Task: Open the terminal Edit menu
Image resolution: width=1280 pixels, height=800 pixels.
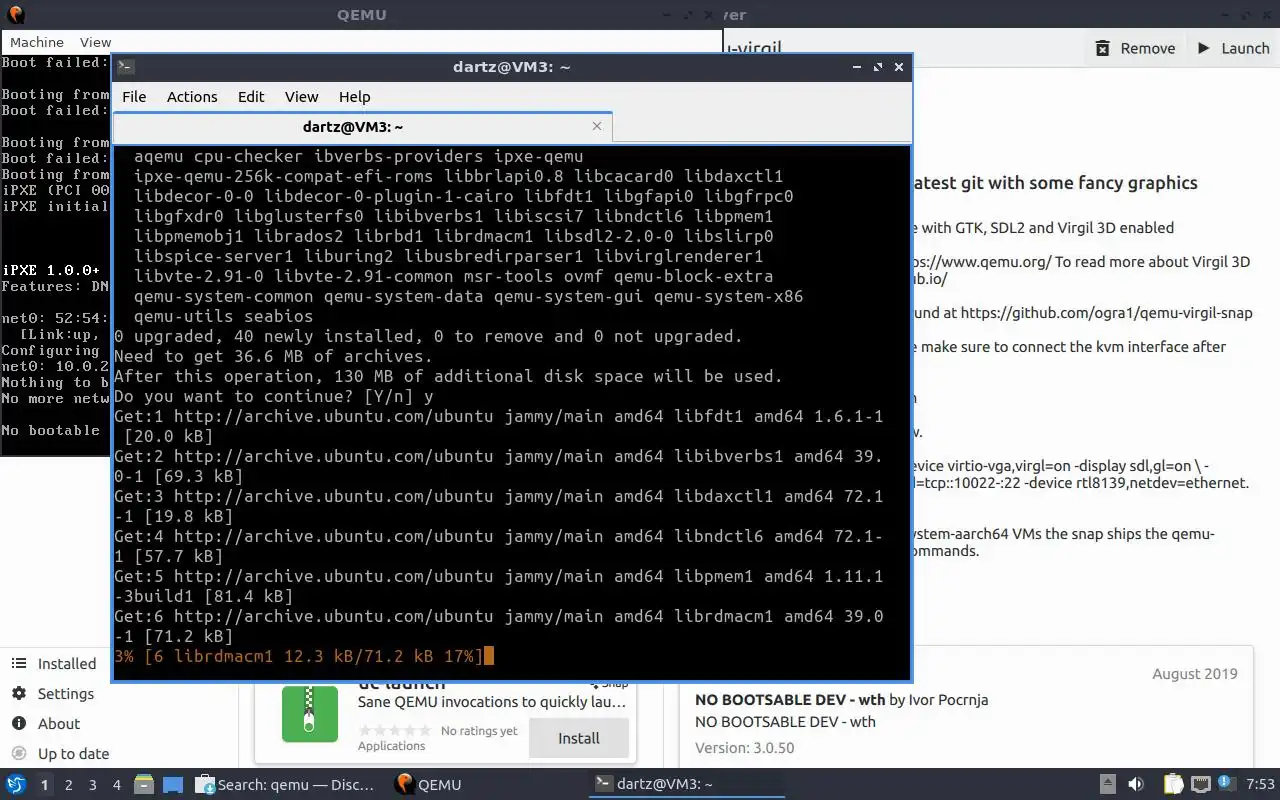Action: pyautogui.click(x=251, y=97)
